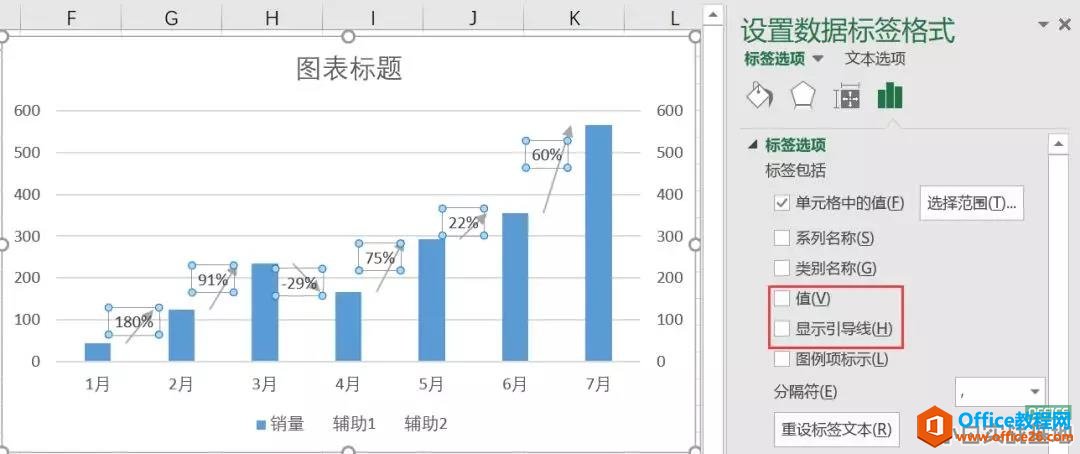This screenshot has width=1080, height=454.
Task: Click the 3月 sales bar
Action: (264, 312)
